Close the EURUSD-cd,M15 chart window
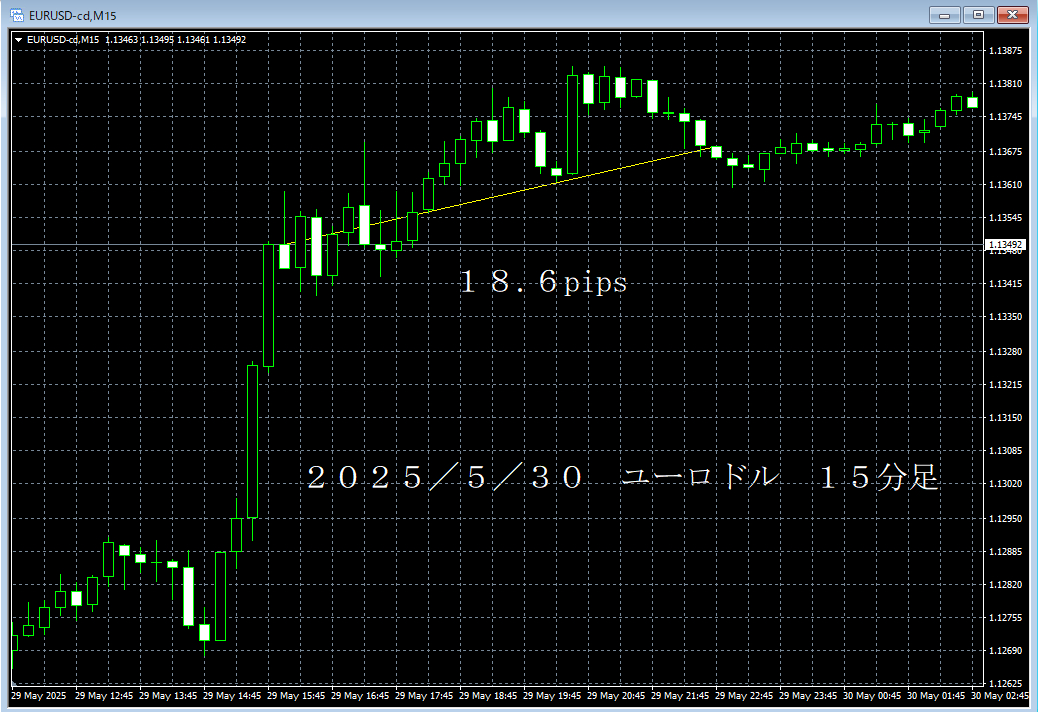Viewport: 1038px width, 712px height. tap(1011, 14)
